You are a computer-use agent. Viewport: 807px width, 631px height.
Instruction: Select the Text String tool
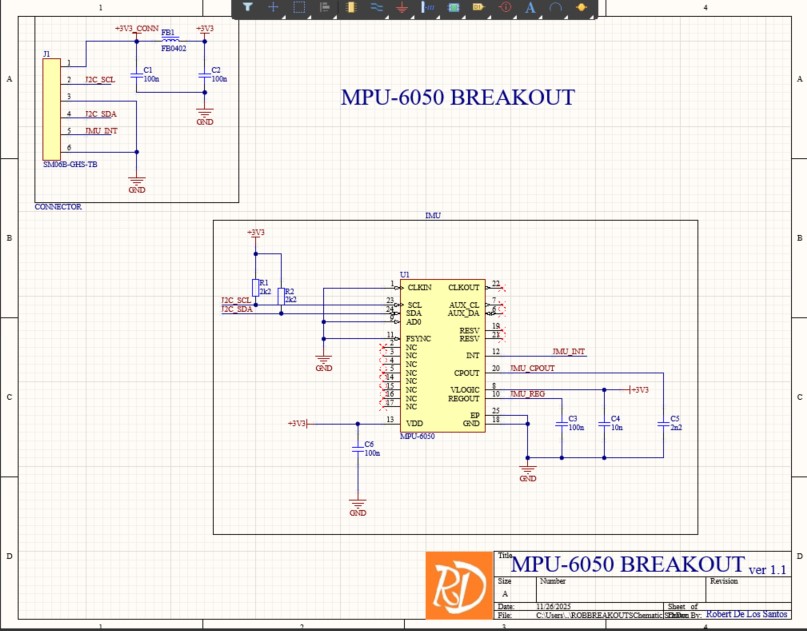click(530, 8)
